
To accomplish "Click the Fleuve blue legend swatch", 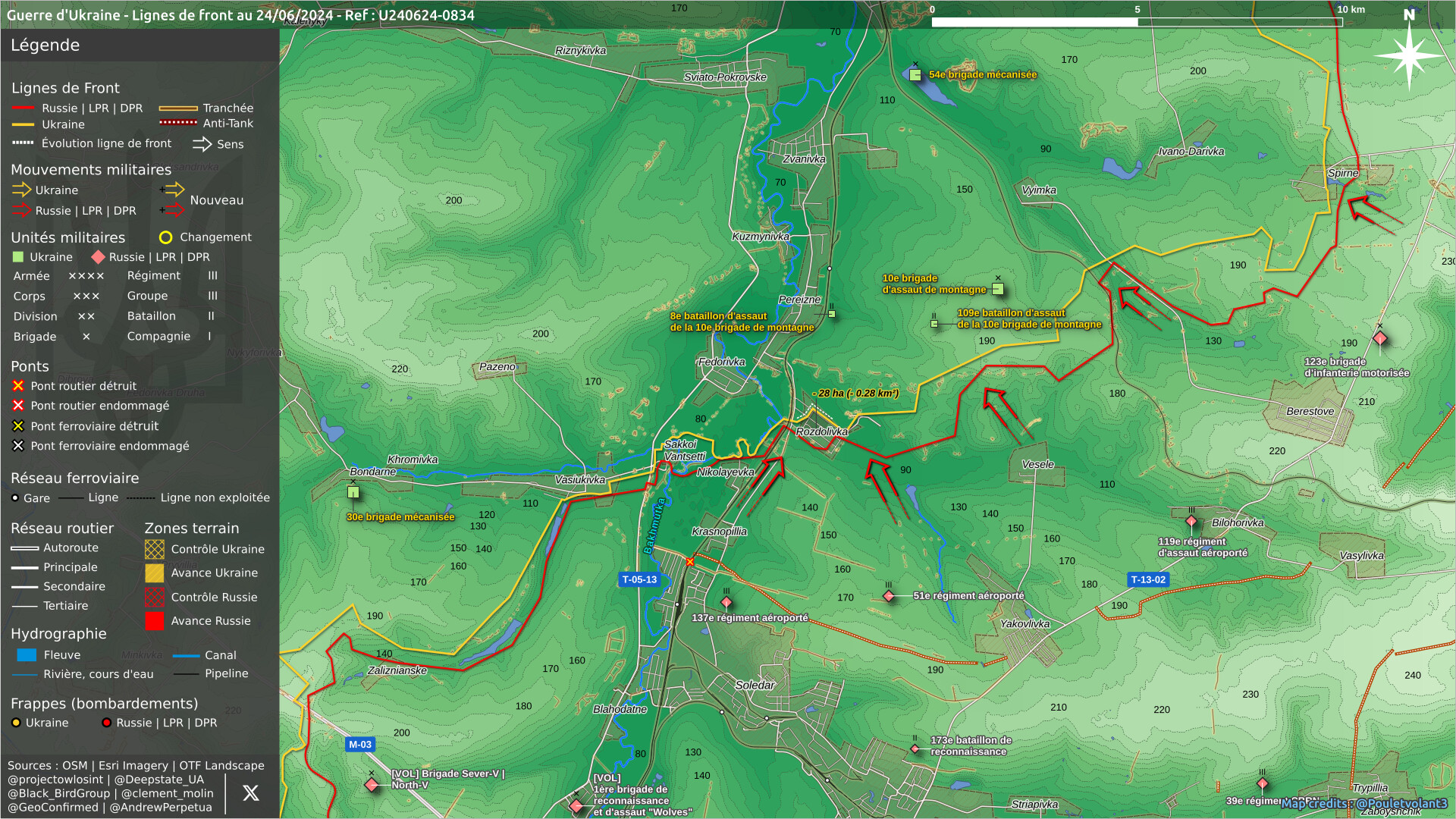I will pos(27,655).
